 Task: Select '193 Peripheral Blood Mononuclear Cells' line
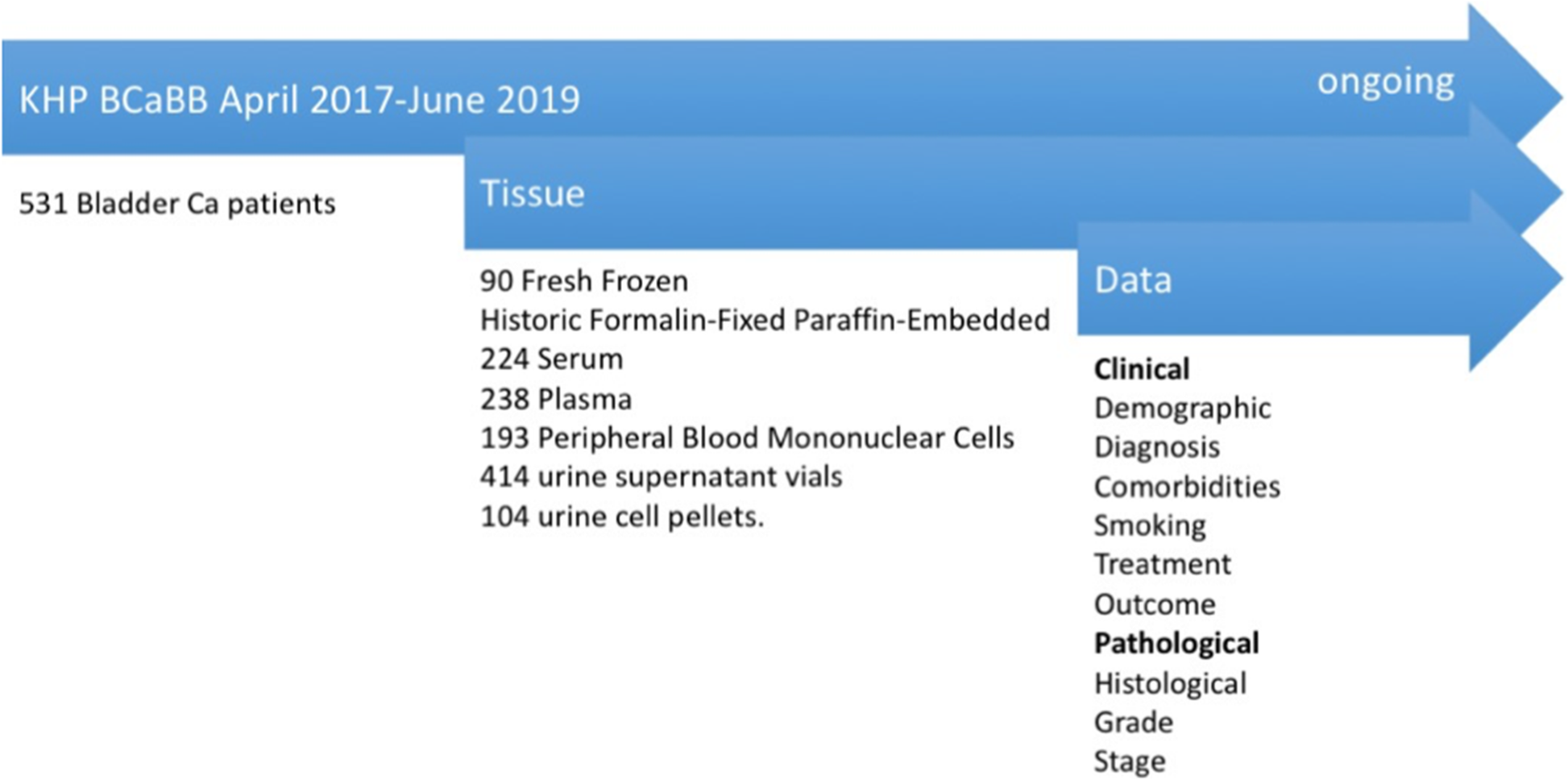pos(747,438)
